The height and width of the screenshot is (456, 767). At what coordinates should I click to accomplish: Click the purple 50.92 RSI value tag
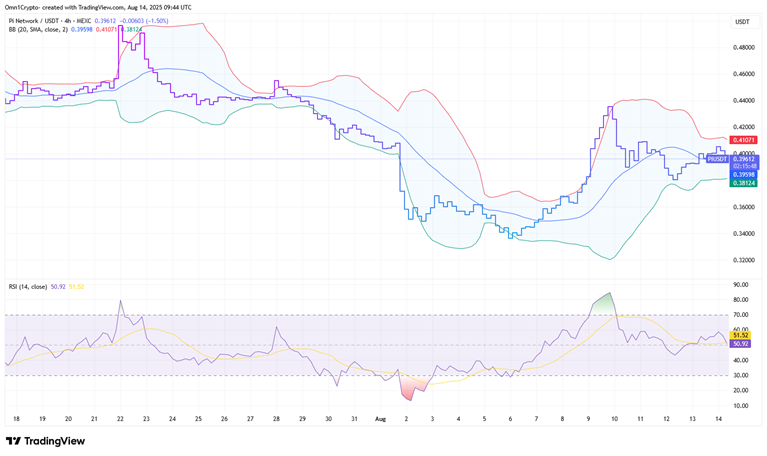pos(741,344)
